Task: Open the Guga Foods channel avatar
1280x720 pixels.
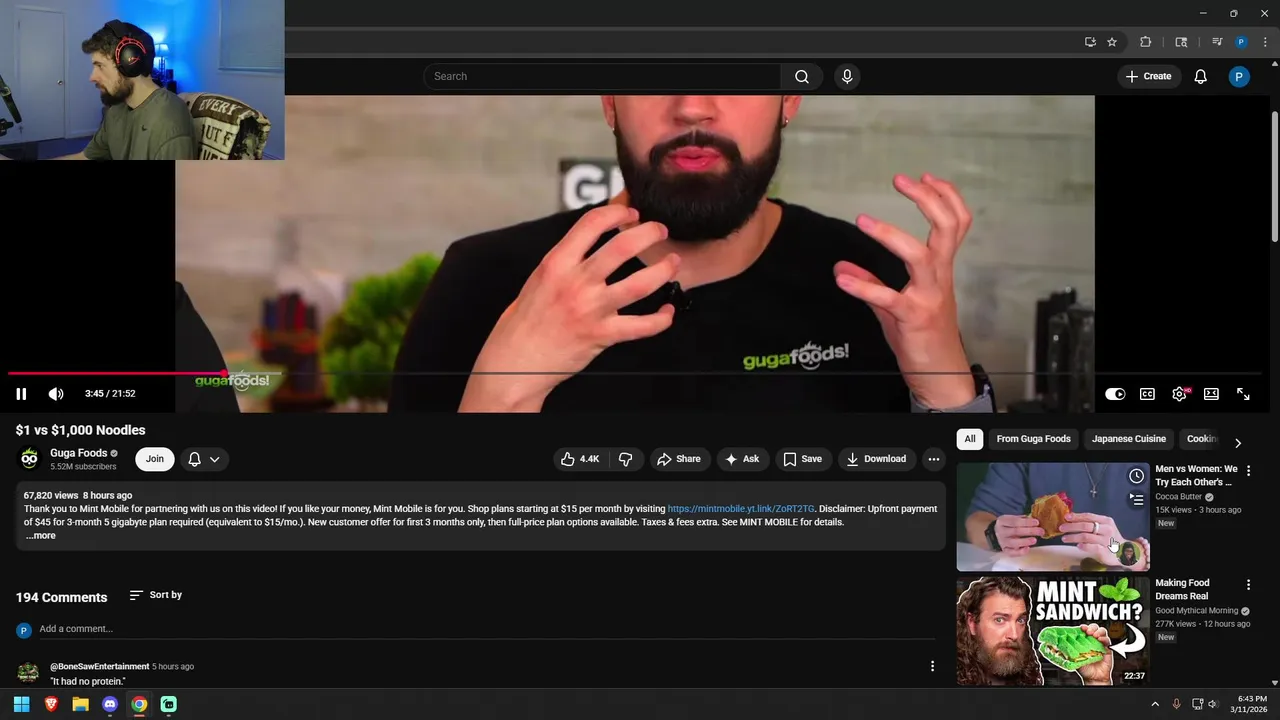Action: (29, 459)
